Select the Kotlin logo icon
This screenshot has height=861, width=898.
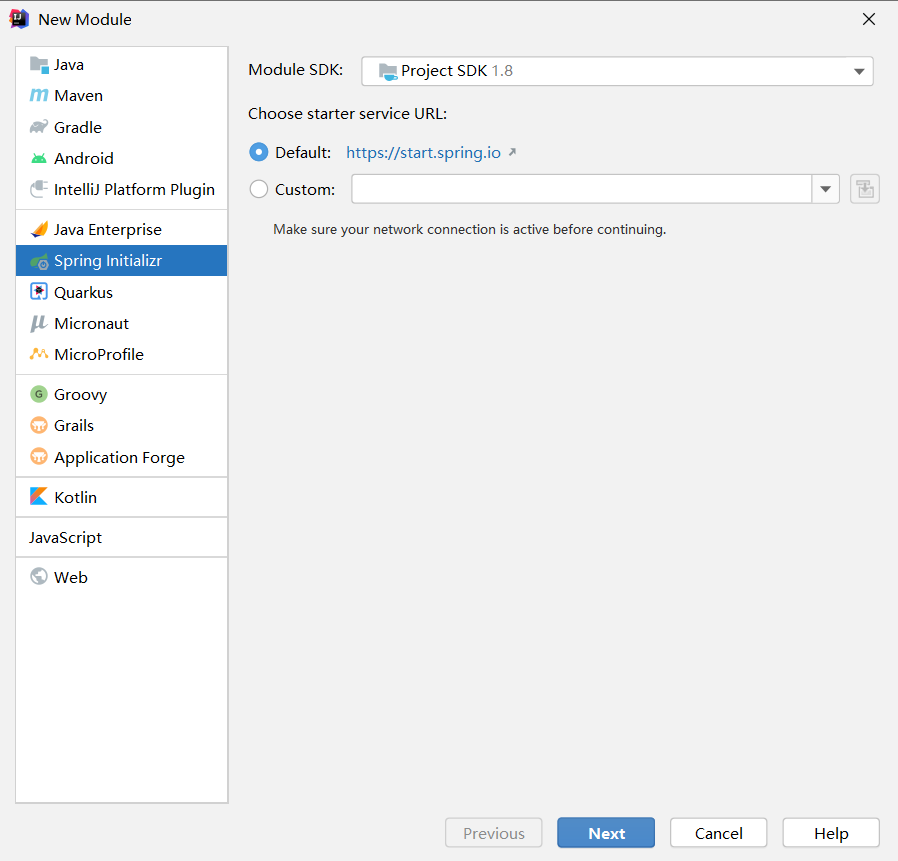39,497
